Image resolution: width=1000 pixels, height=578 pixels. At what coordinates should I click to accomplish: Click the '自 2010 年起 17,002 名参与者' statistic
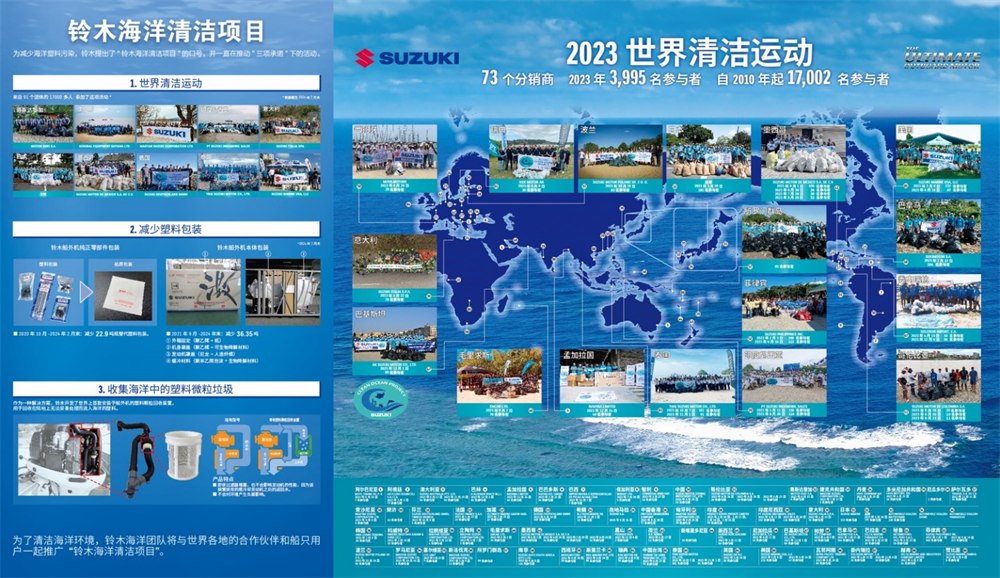click(802, 78)
